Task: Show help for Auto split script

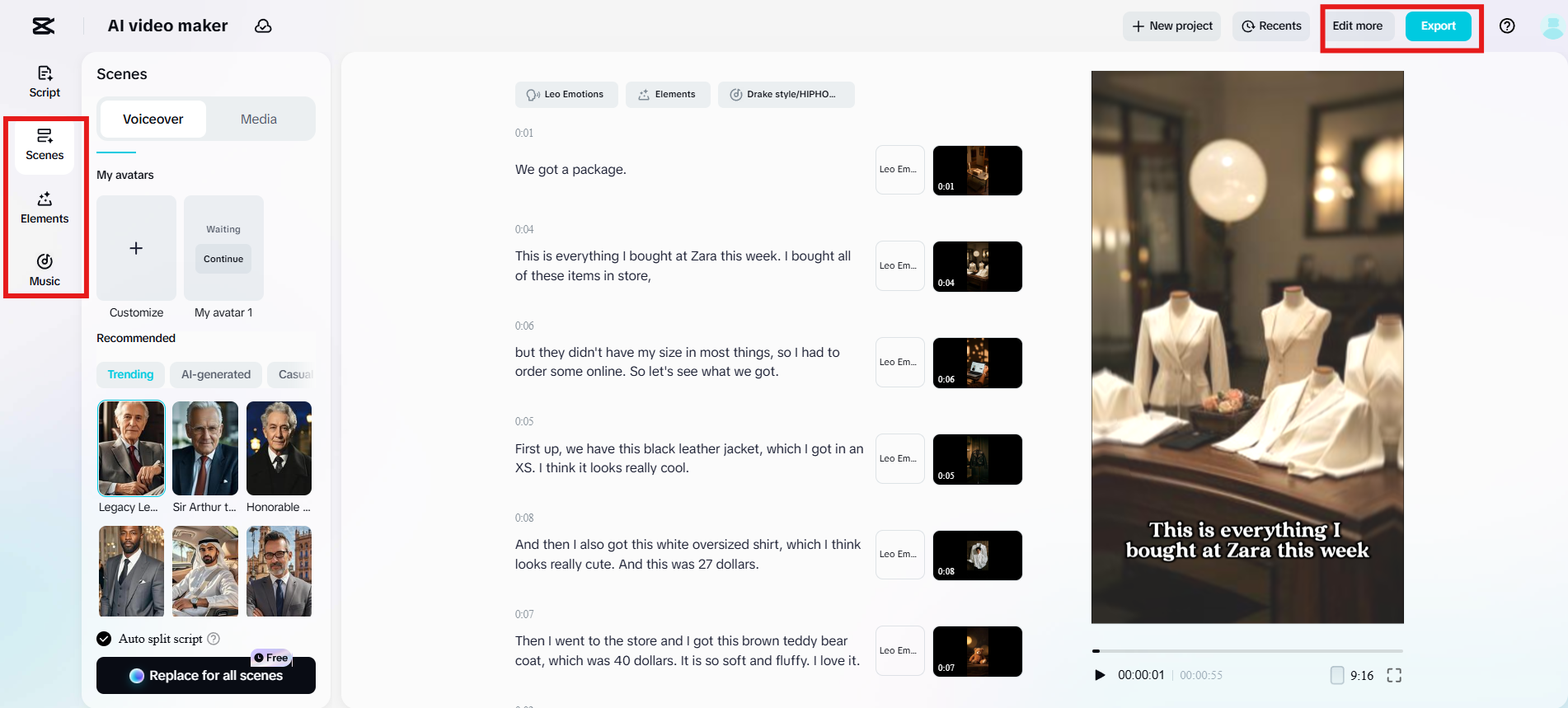Action: tap(214, 639)
